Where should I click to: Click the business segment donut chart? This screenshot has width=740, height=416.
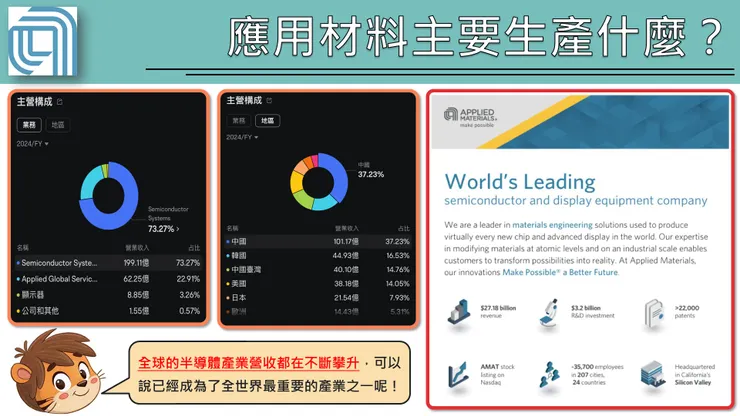coord(109,196)
